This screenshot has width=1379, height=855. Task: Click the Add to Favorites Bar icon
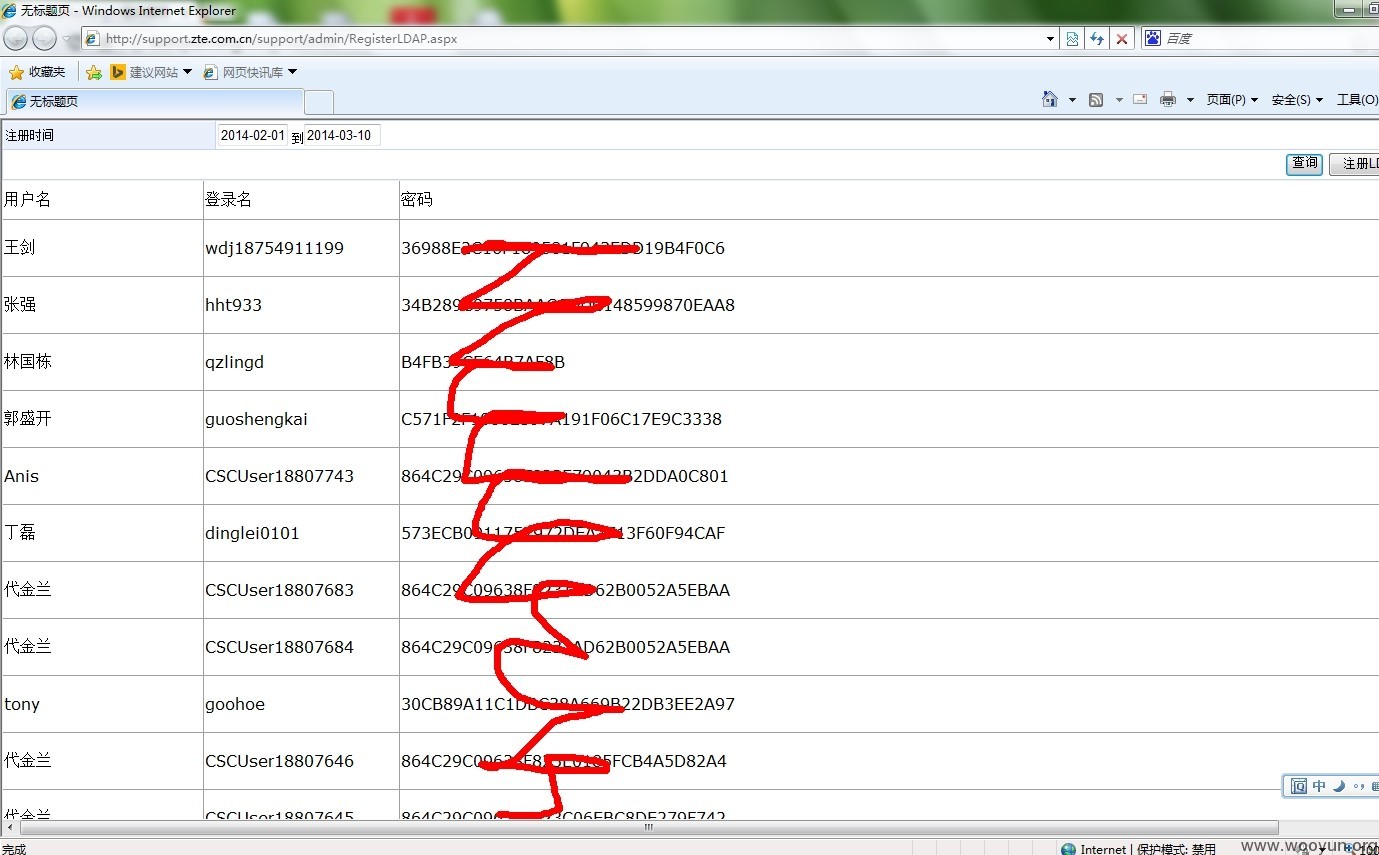(x=94, y=72)
